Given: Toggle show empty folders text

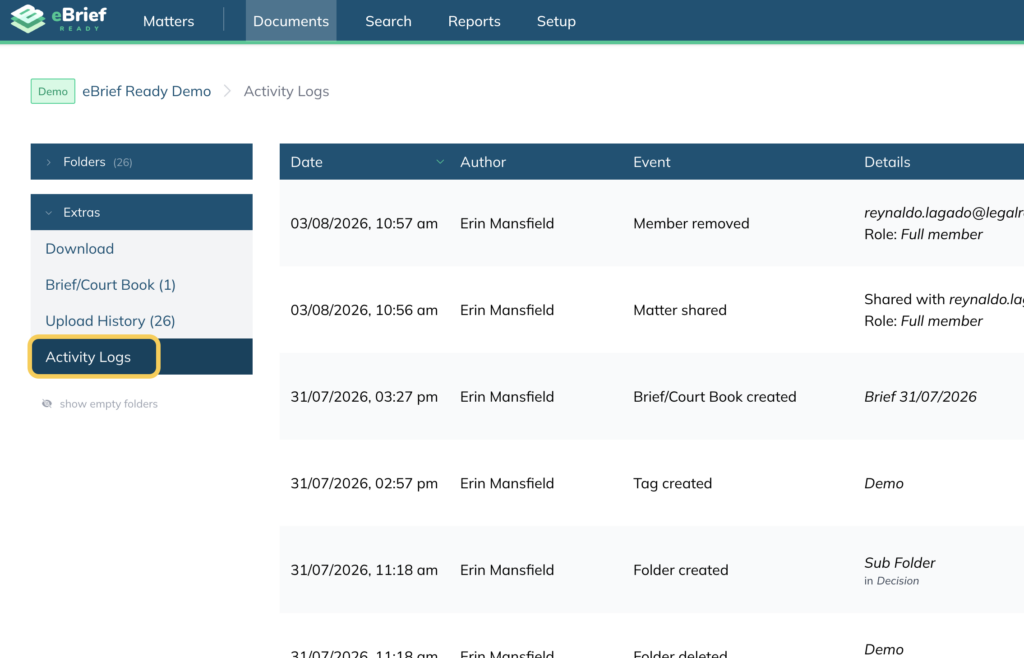Looking at the screenshot, I should point(108,404).
